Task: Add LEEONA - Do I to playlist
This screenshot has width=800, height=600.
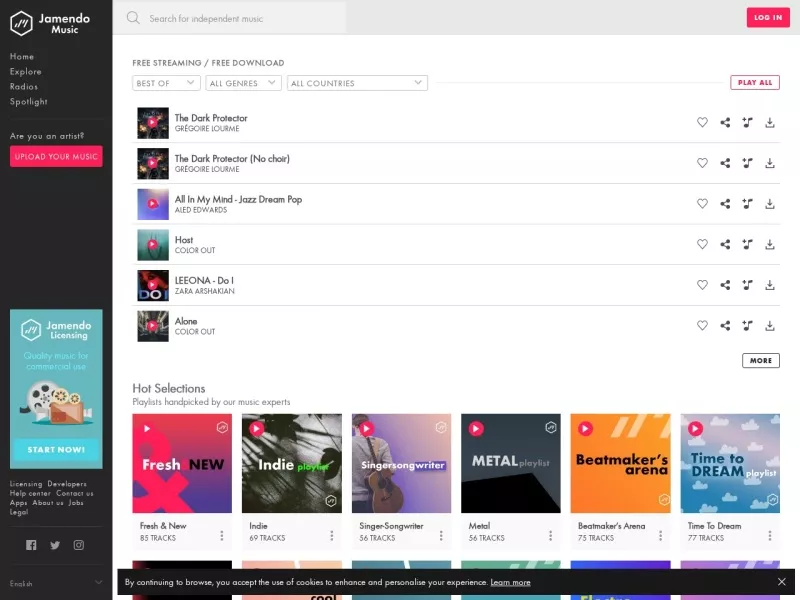Action: [747, 285]
